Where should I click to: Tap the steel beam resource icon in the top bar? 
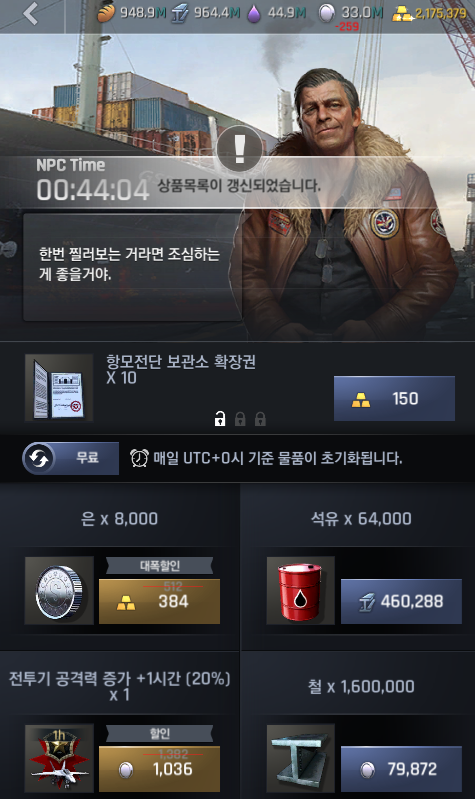coord(179,13)
